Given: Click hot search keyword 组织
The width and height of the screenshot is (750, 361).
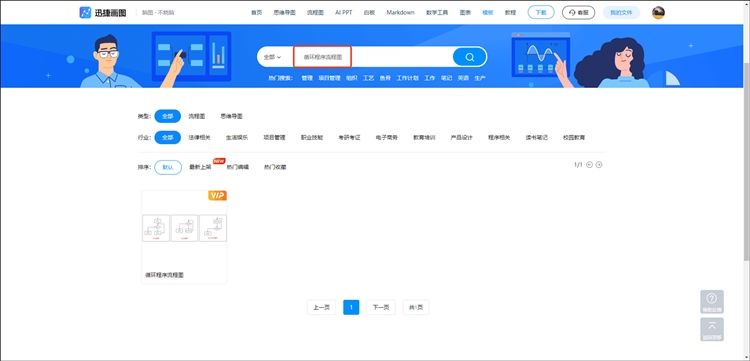Looking at the screenshot, I should click(352, 78).
